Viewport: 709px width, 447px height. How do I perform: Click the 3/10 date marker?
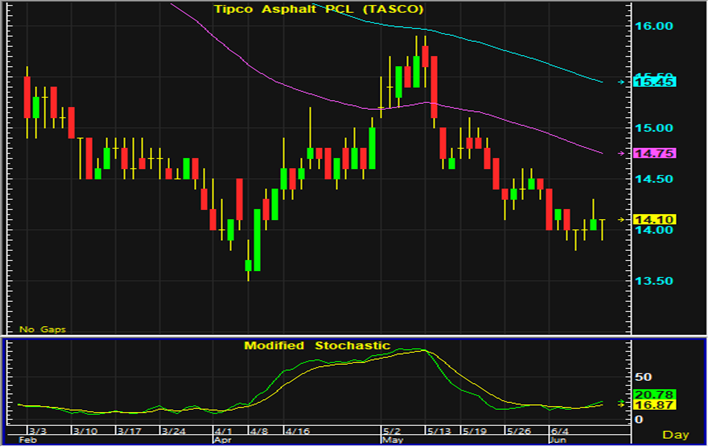click(85, 431)
